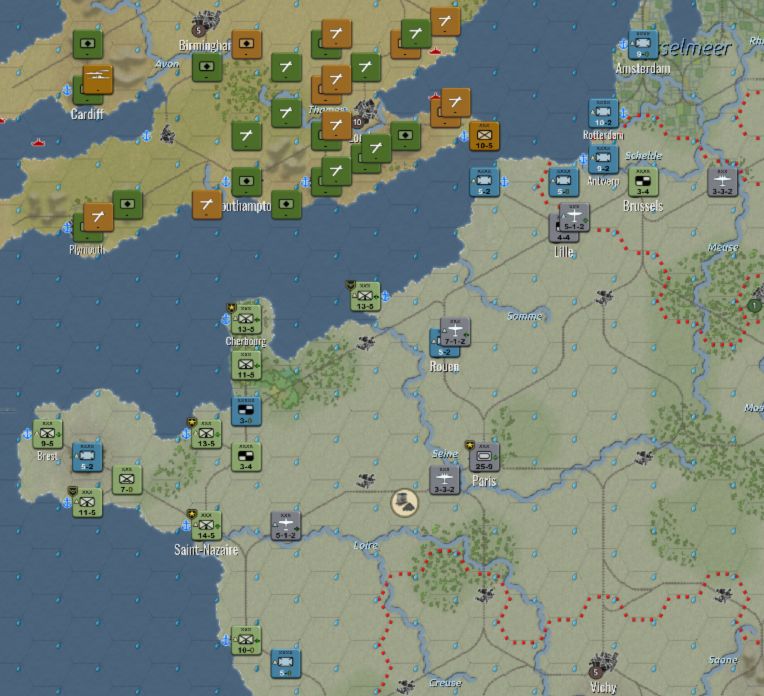Click the anchor port icon at Cherbourg

[x=226, y=320]
